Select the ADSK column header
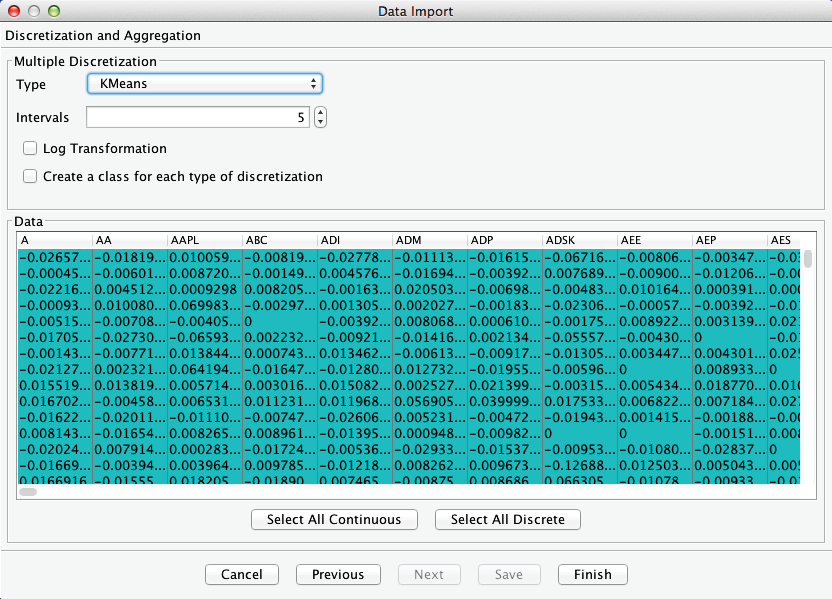The width and height of the screenshot is (832, 599). pos(579,240)
